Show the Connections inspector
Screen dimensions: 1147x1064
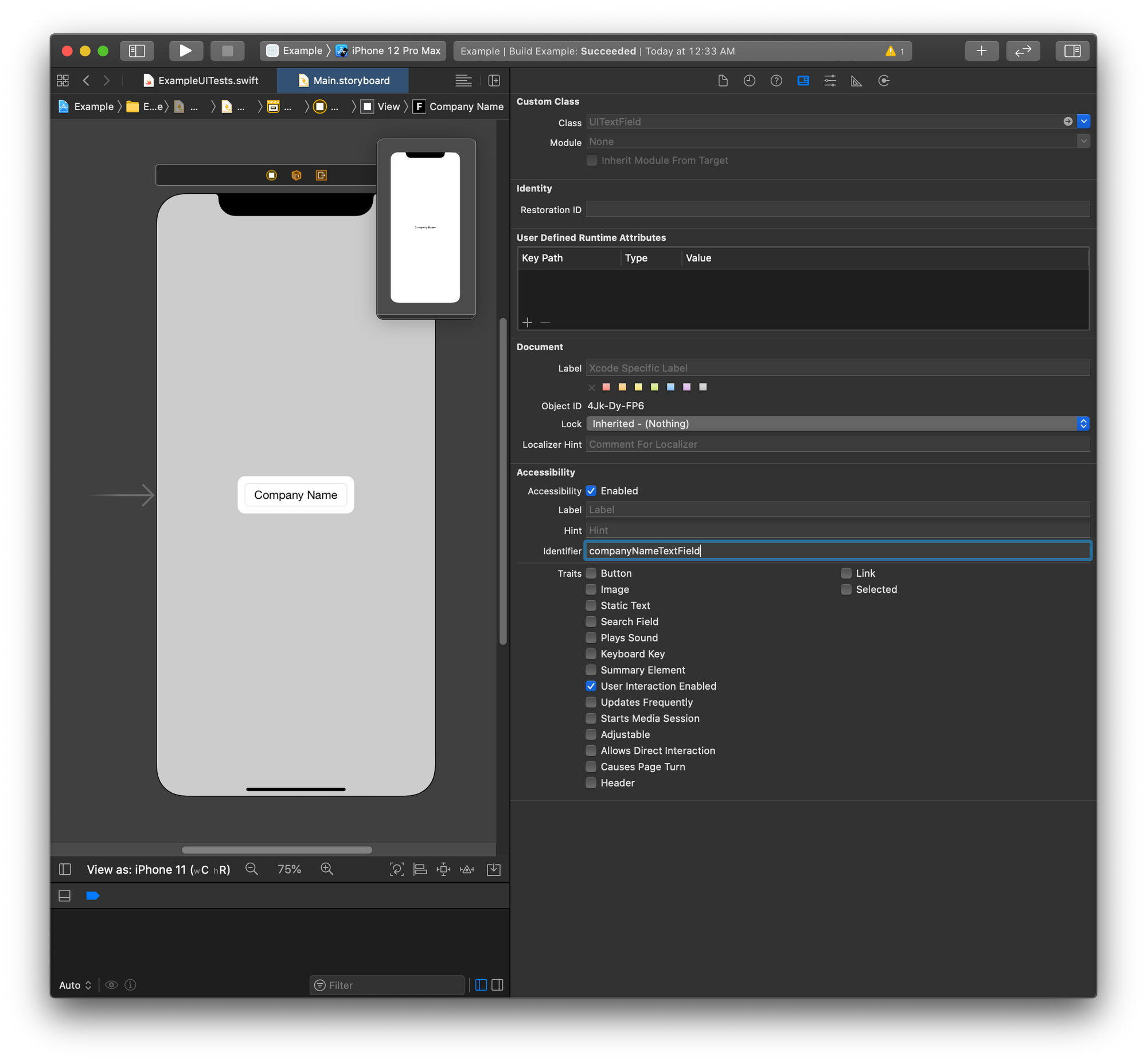click(x=884, y=81)
